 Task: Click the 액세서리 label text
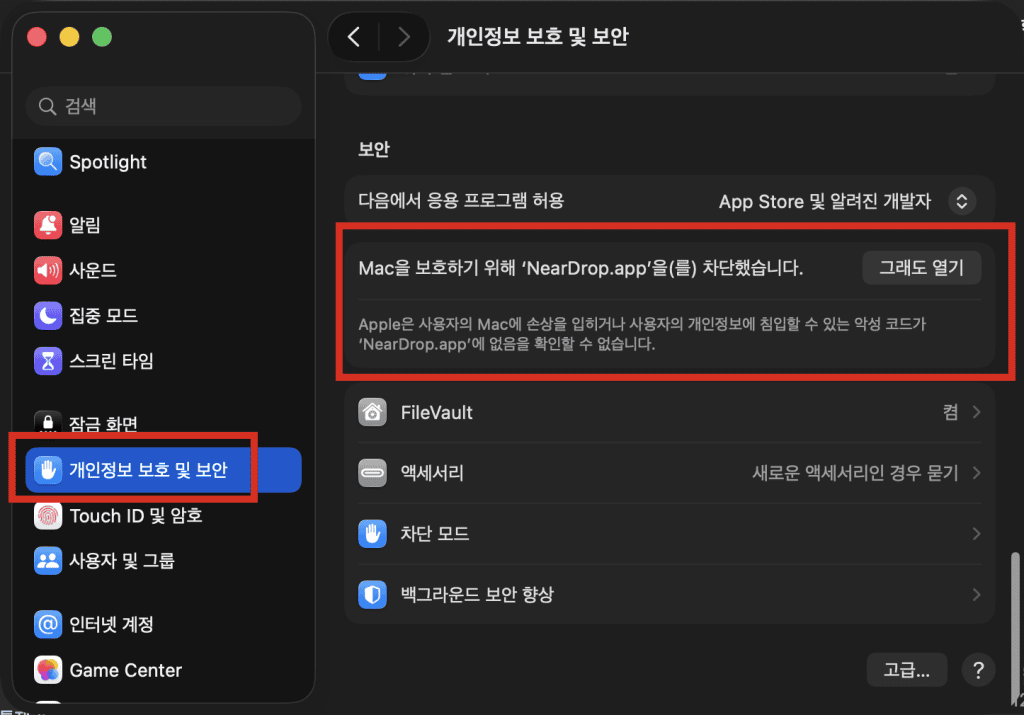[x=432, y=473]
